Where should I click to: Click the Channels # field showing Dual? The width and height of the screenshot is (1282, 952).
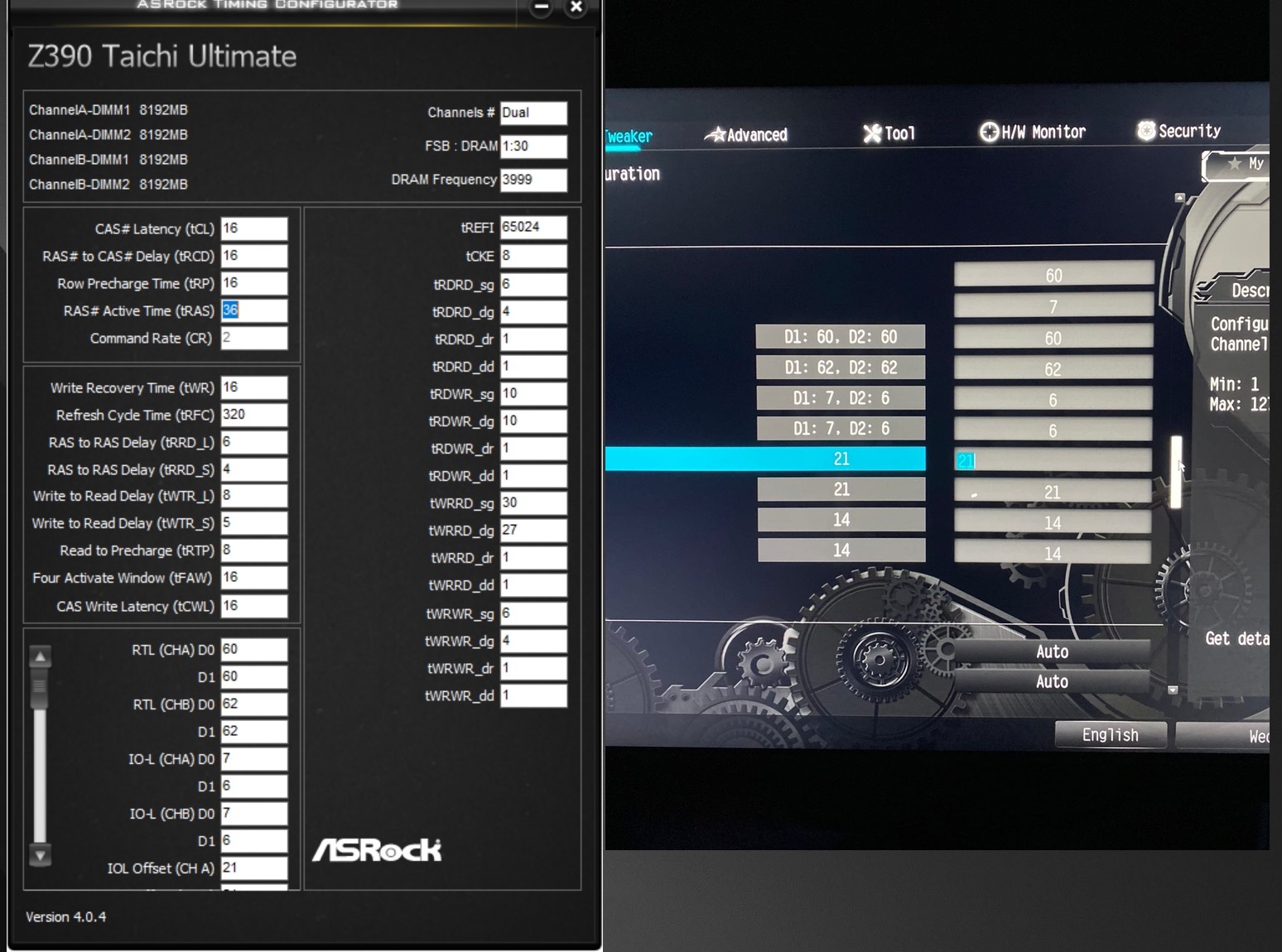[534, 113]
